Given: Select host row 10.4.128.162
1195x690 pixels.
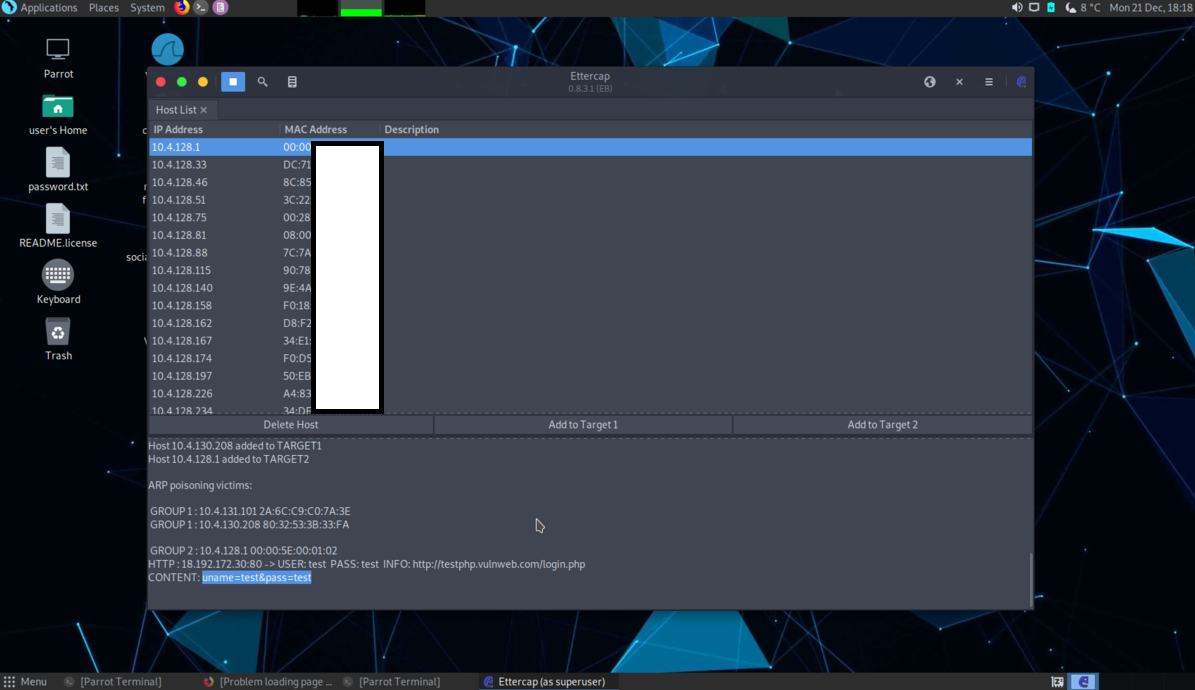Looking at the screenshot, I should (x=591, y=323).
